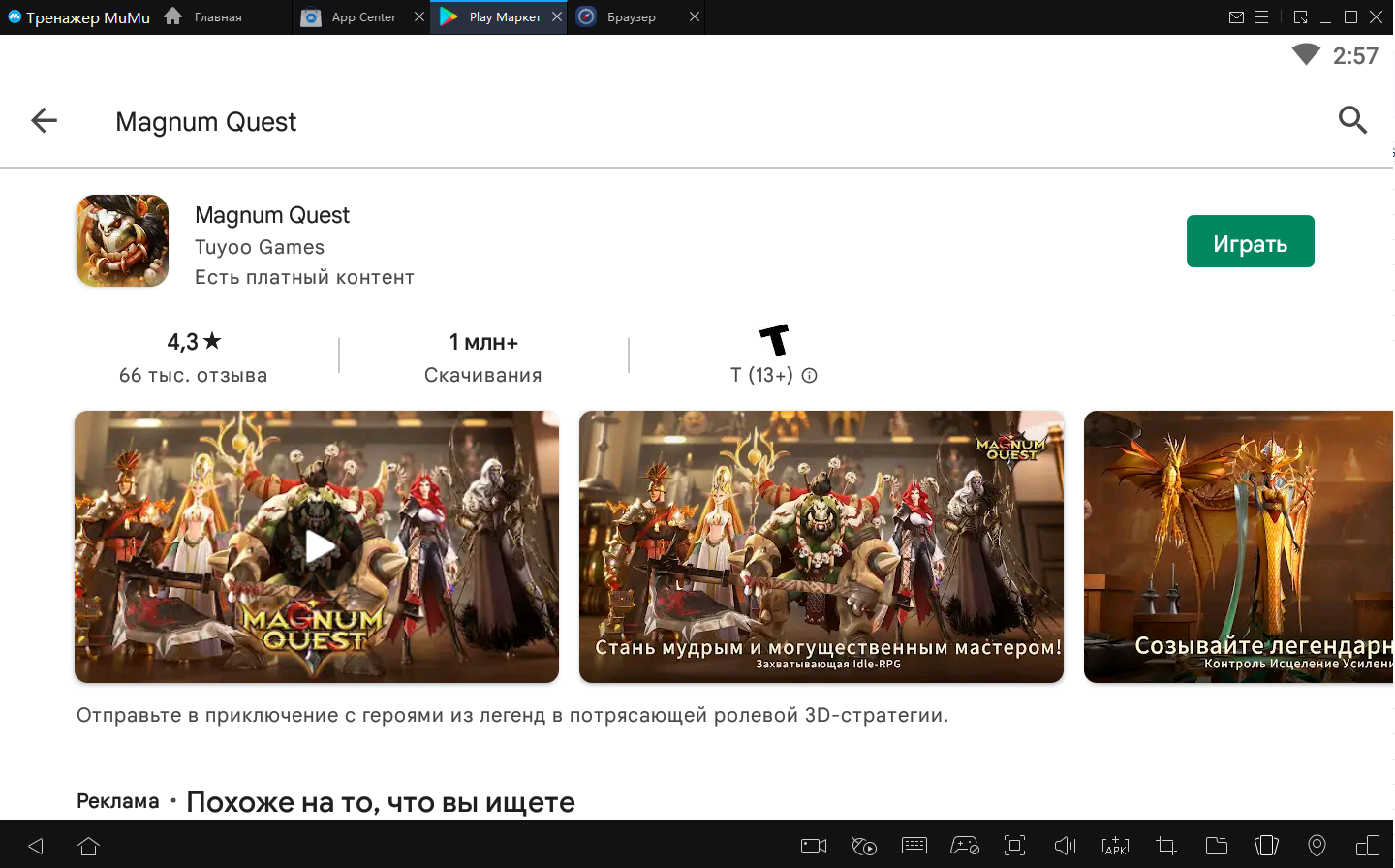Viewport: 1395px width, 868px height.
Task: Click the 'Есть платный контент' label
Action: pyautogui.click(x=304, y=278)
